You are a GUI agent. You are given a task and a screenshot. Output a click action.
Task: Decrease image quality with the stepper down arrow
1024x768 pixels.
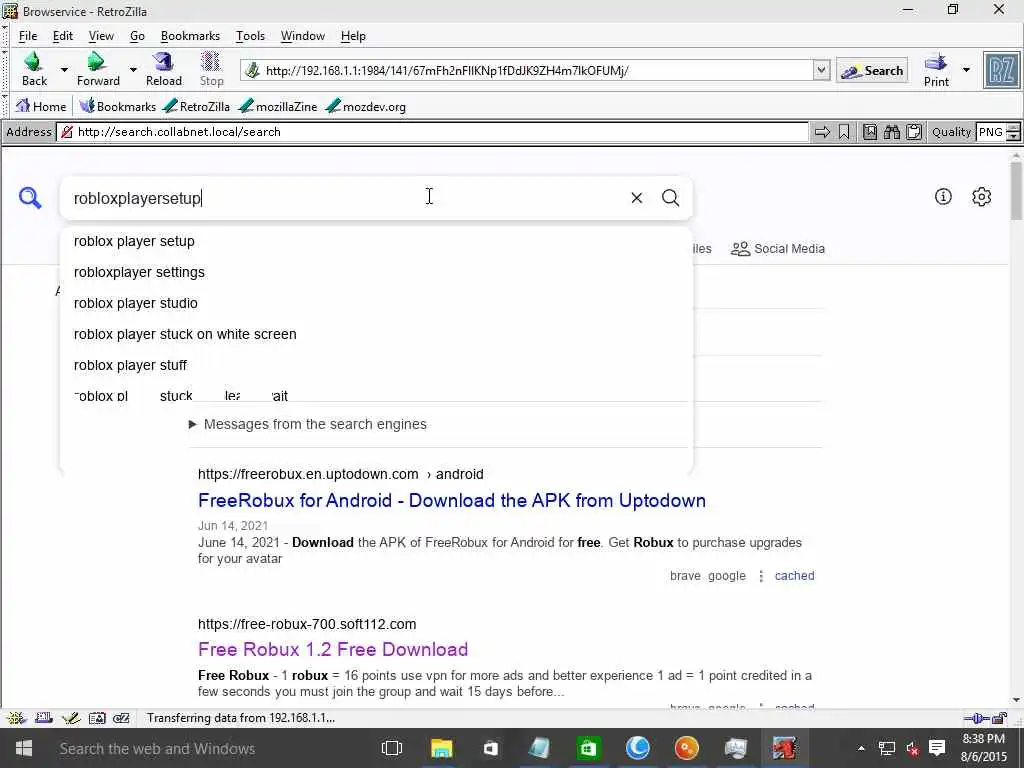coord(1013,136)
